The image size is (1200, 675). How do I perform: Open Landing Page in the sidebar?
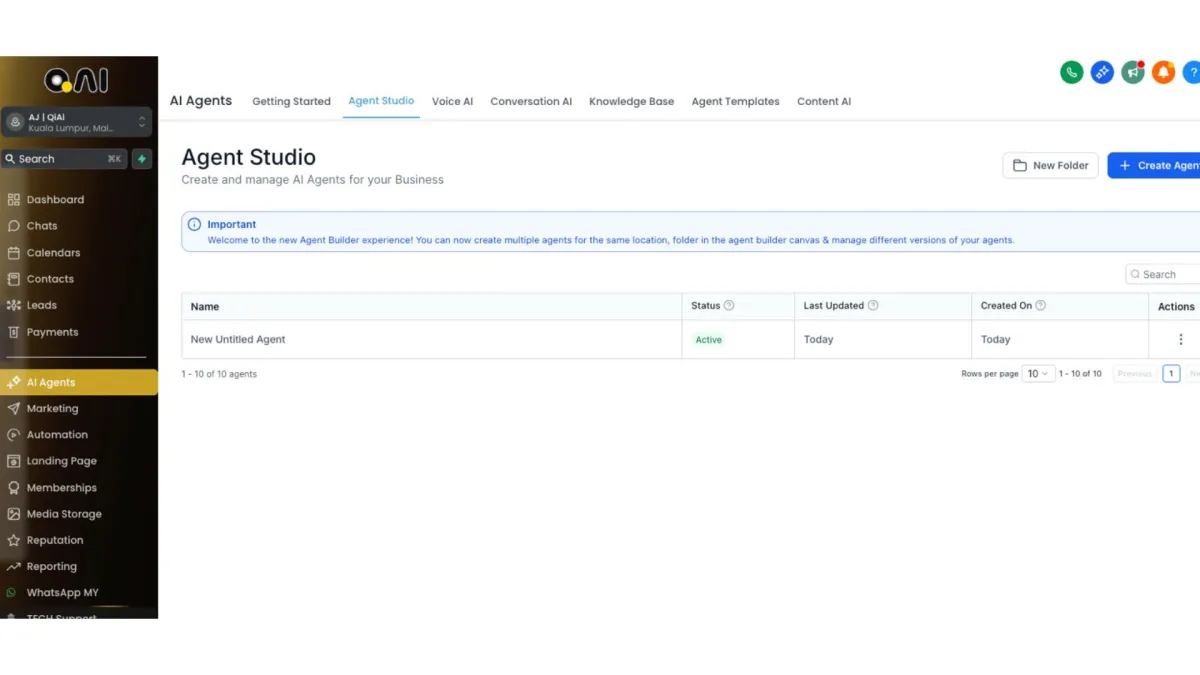click(x=61, y=461)
